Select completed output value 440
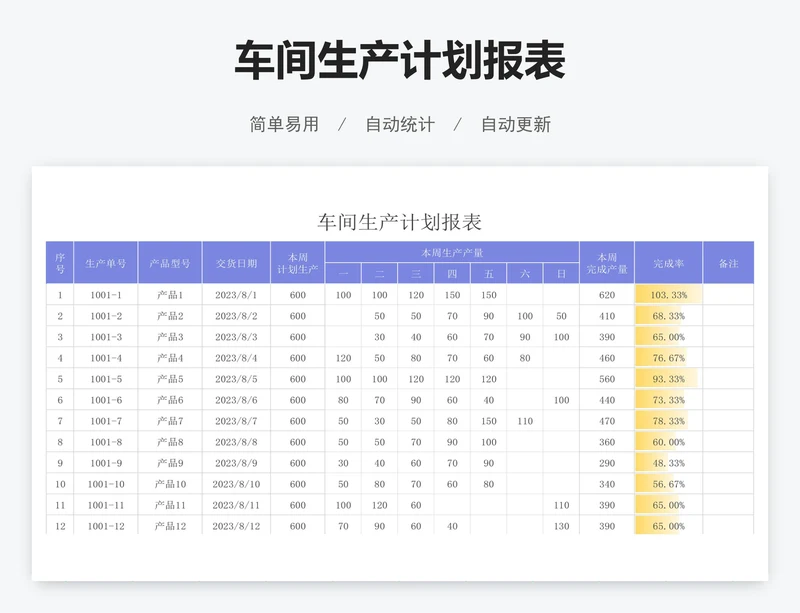 pos(607,400)
